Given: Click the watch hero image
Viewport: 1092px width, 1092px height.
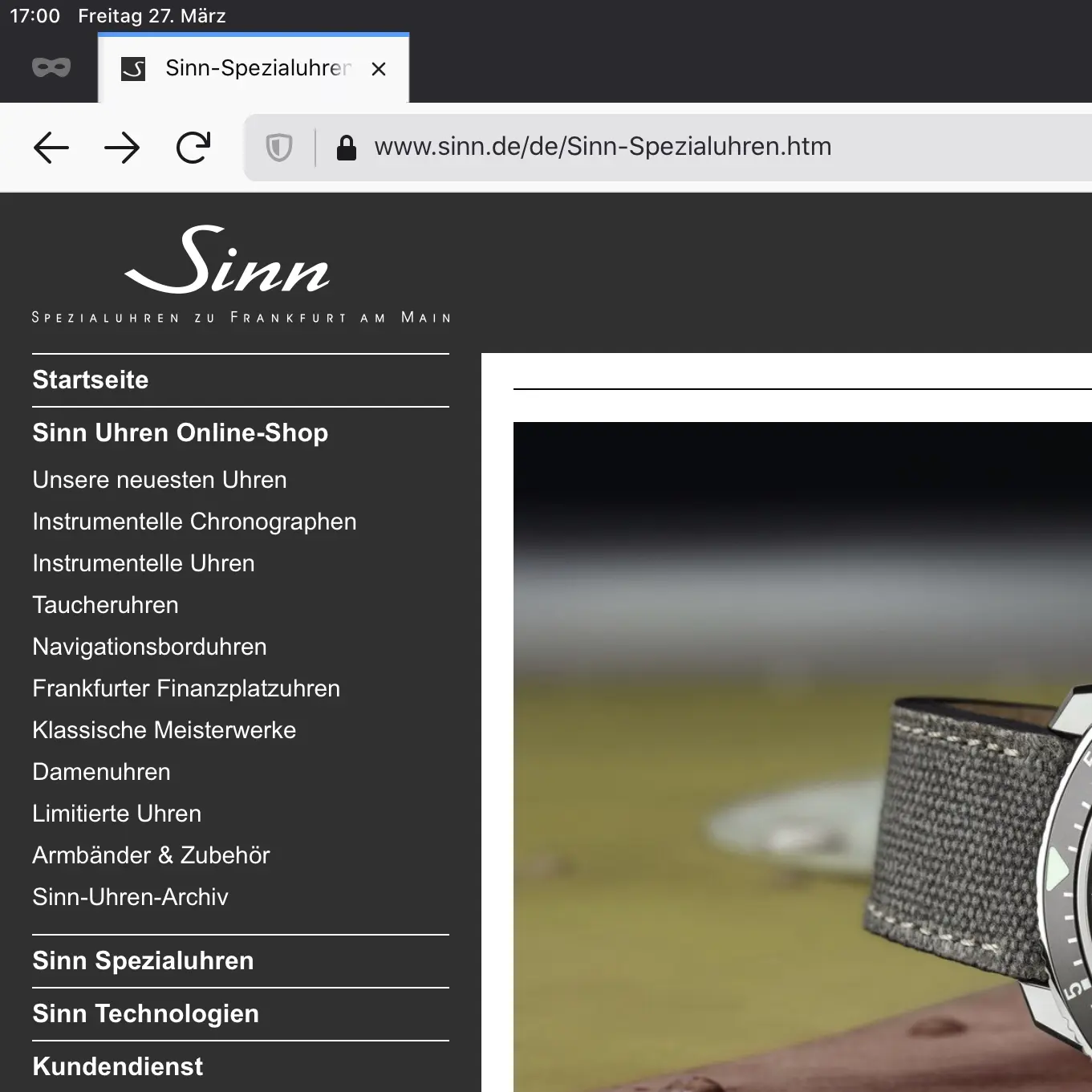Looking at the screenshot, I should tap(802, 756).
